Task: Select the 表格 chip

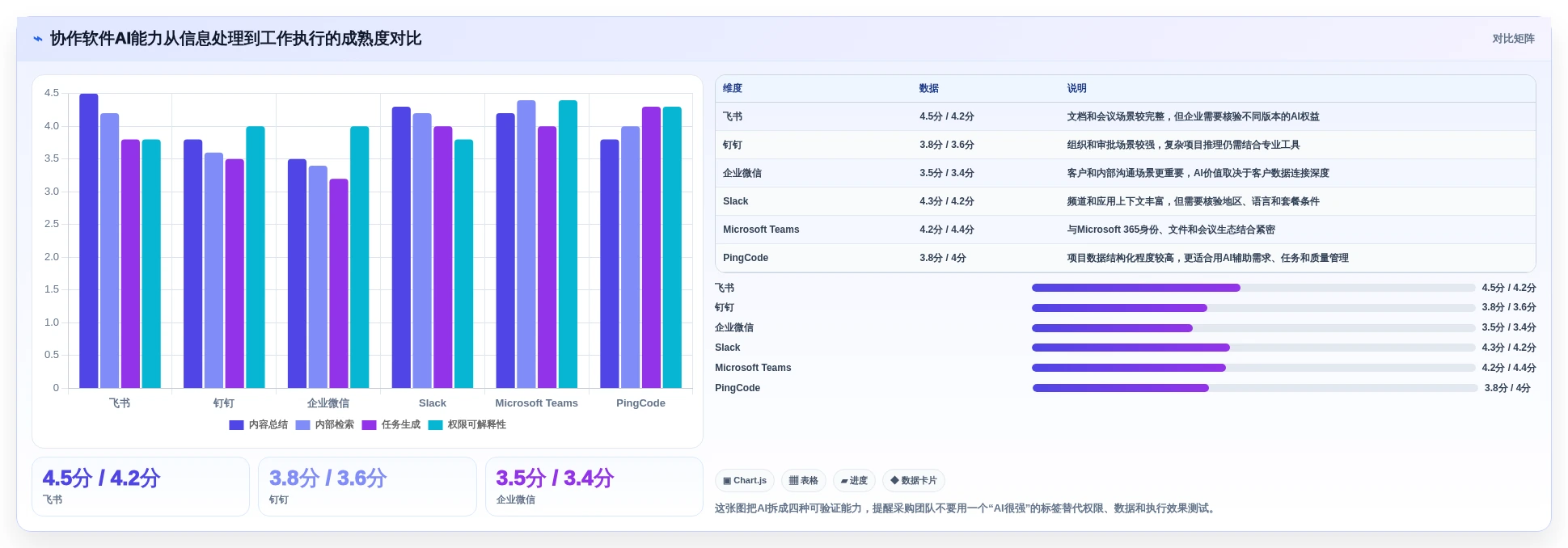Action: tap(804, 480)
